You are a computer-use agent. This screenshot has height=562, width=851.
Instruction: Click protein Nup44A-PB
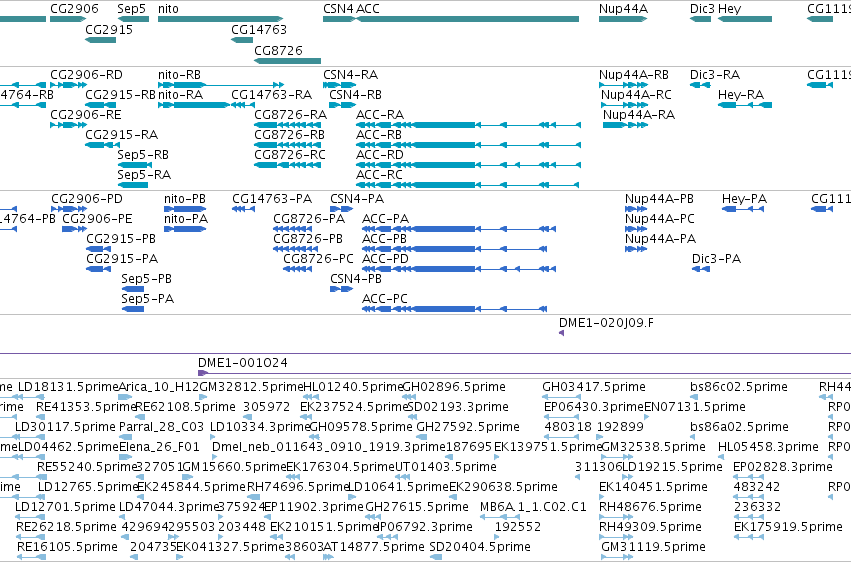click(x=636, y=209)
